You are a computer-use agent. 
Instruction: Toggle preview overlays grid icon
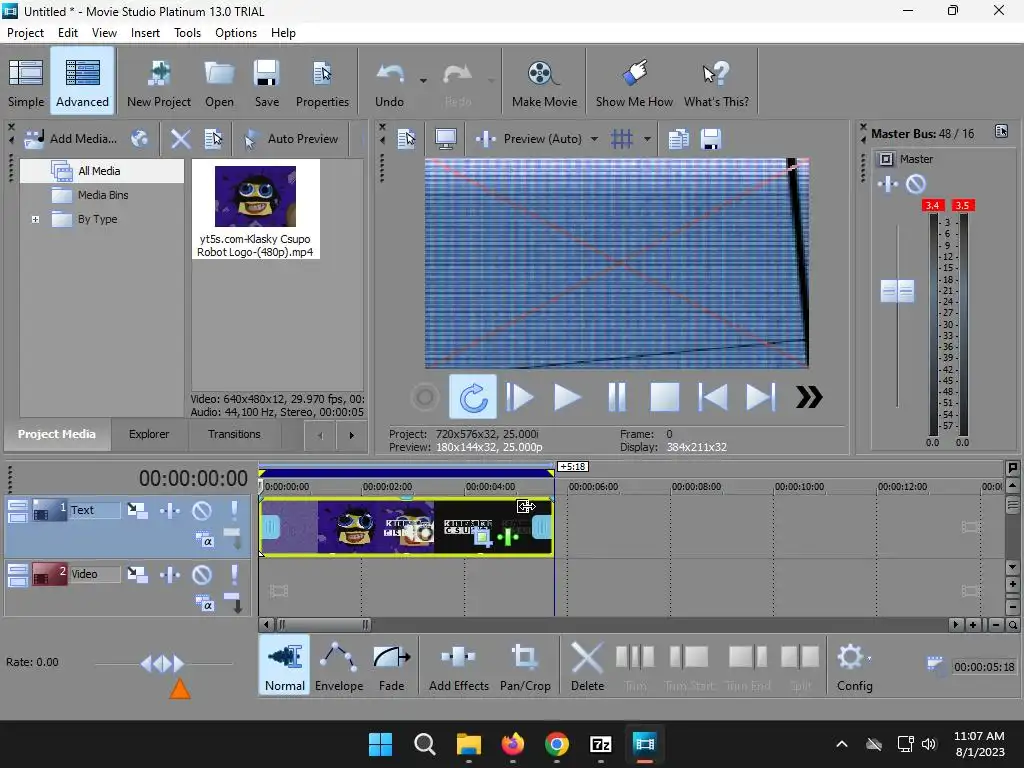pyautogui.click(x=622, y=138)
